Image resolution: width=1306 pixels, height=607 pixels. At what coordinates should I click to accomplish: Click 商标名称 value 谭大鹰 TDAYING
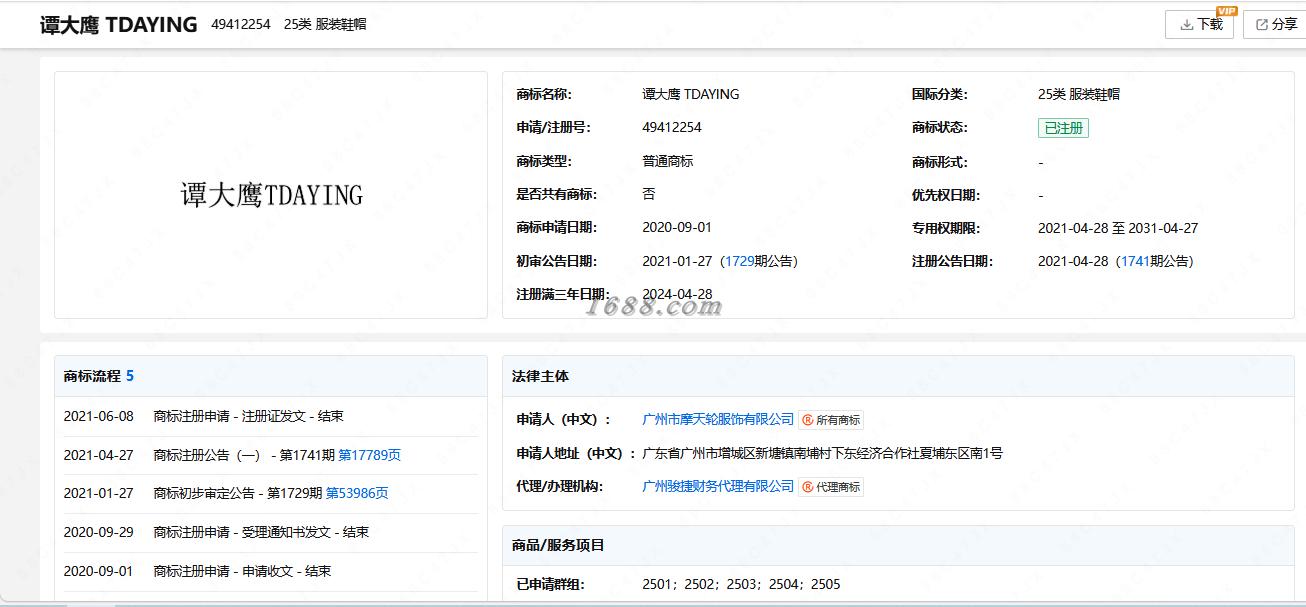pos(691,94)
